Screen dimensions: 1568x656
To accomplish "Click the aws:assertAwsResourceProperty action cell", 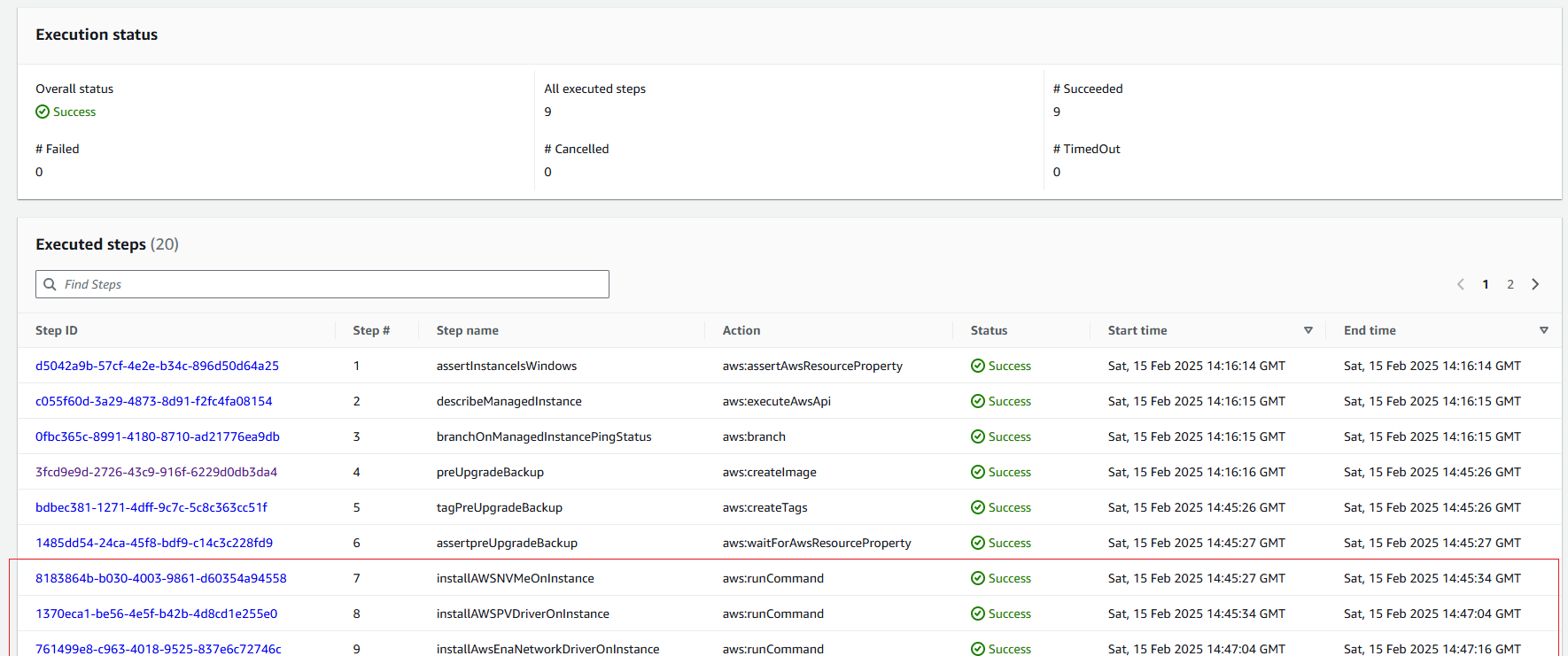I will click(812, 366).
